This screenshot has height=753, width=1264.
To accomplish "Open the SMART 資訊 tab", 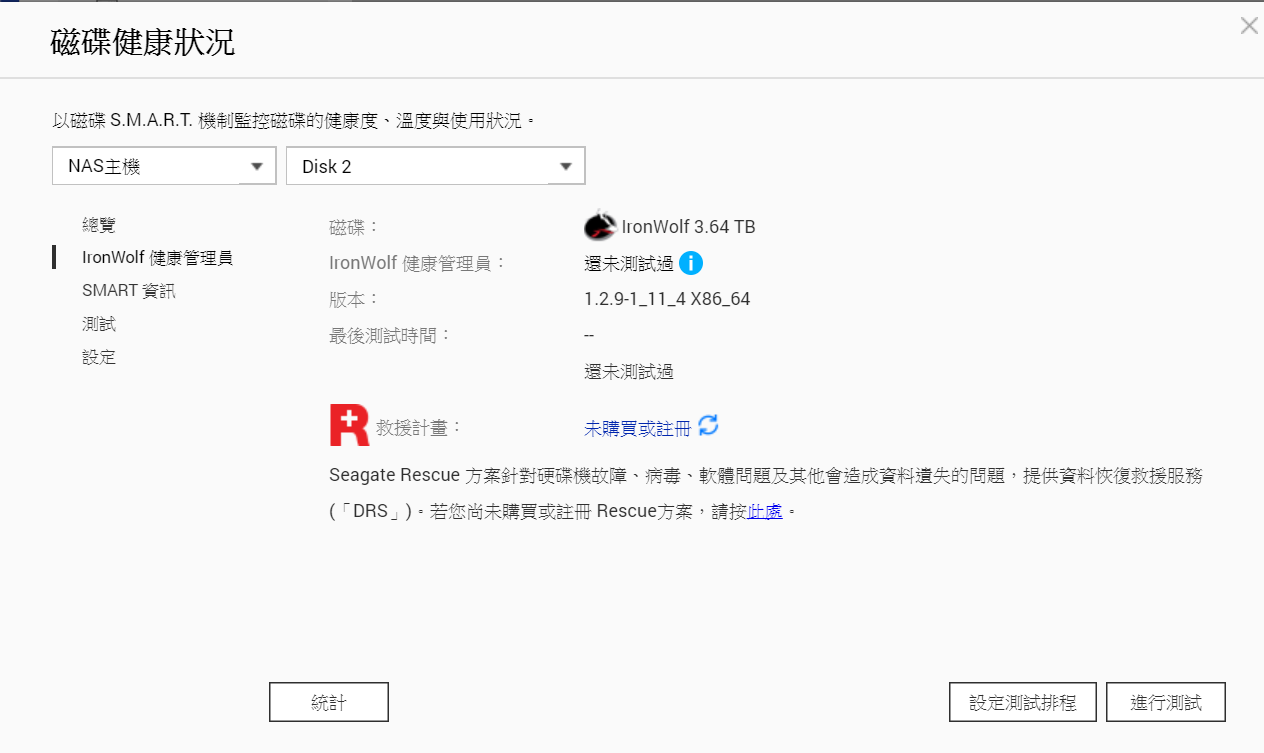I will (129, 291).
